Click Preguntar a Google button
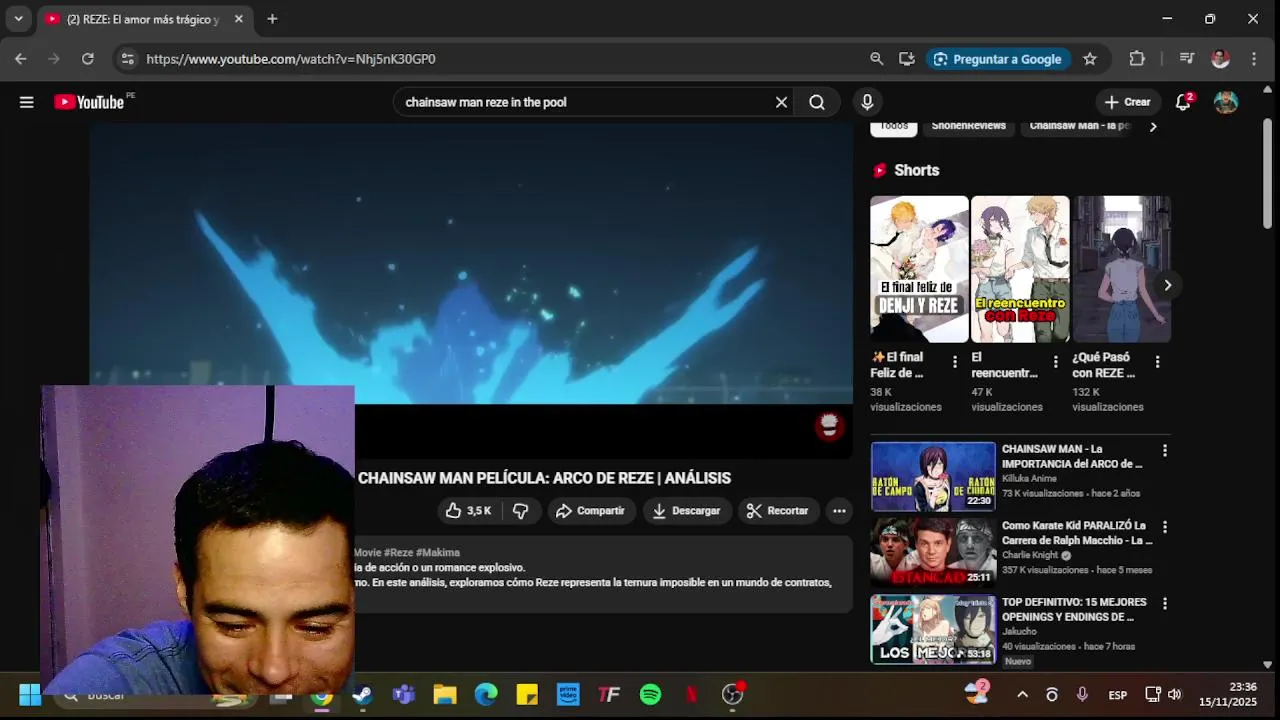The width and height of the screenshot is (1280, 720). 997,59
